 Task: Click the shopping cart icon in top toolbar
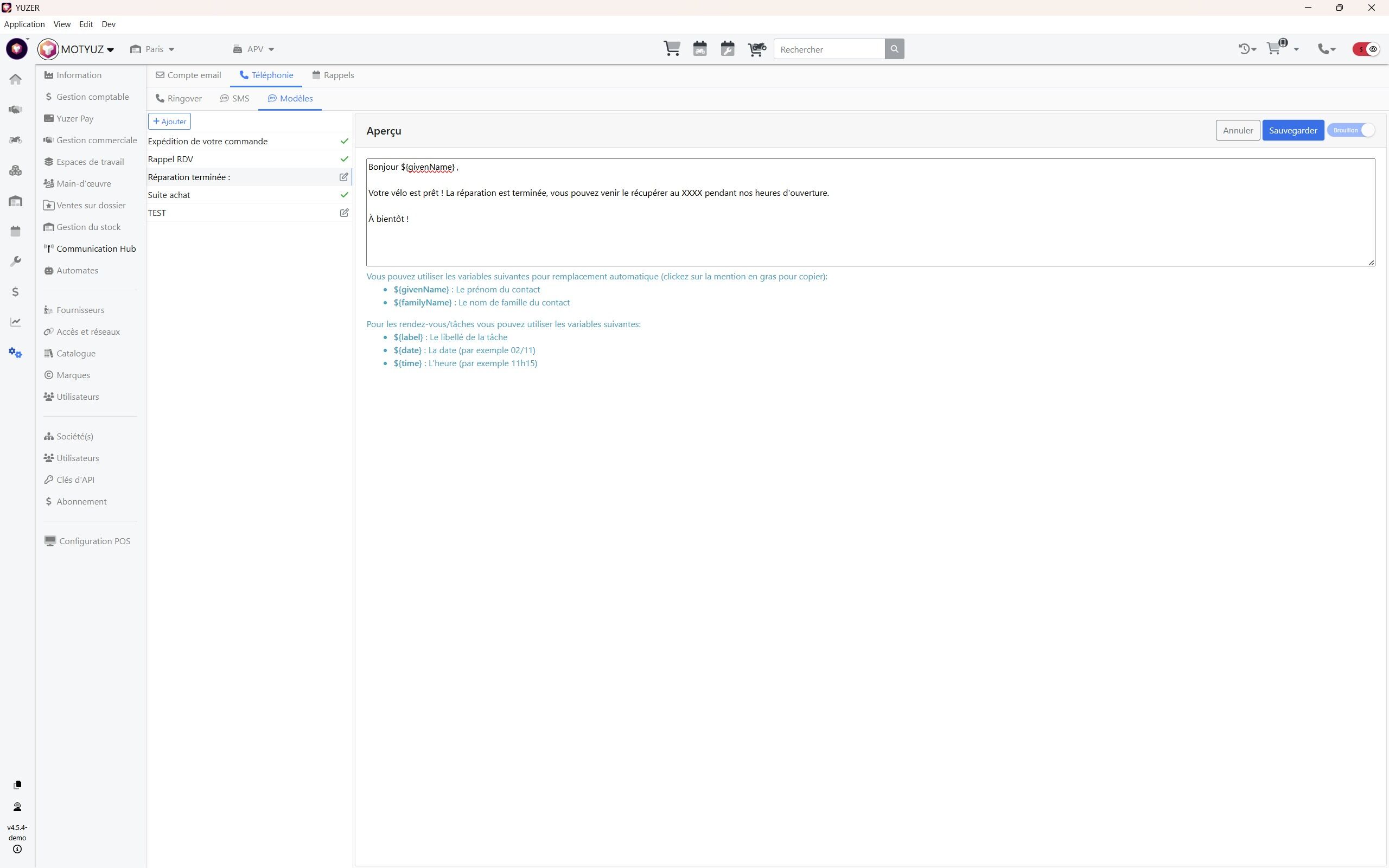[x=672, y=49]
